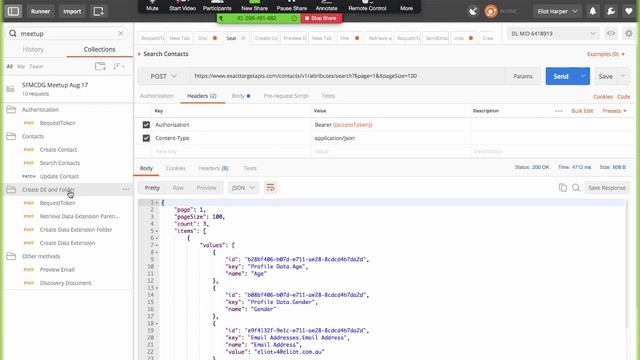The width and height of the screenshot is (640, 360).
Task: Open the POST method dropdown
Action: (163, 76)
